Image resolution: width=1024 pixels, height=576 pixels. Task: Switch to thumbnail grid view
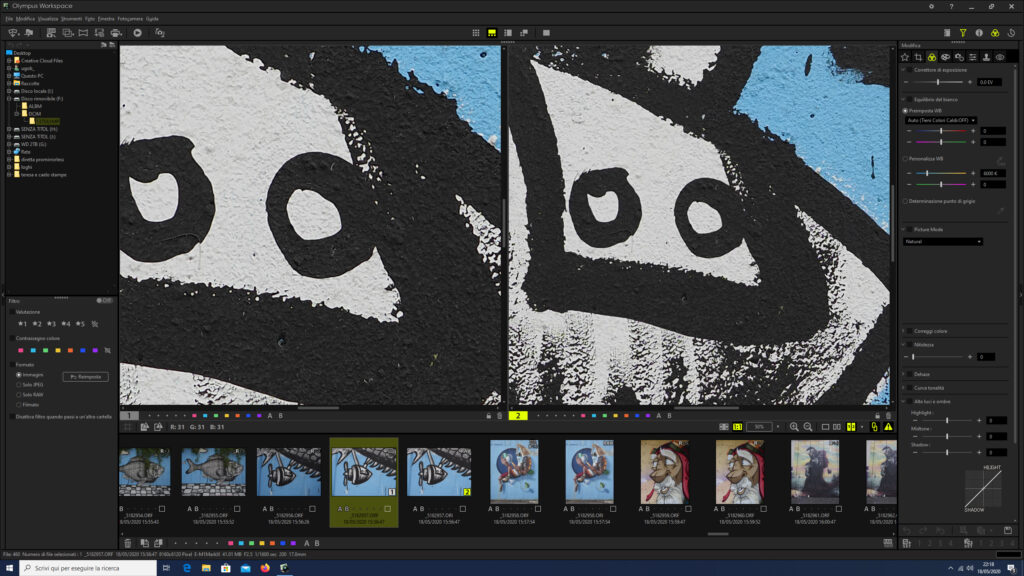475,33
